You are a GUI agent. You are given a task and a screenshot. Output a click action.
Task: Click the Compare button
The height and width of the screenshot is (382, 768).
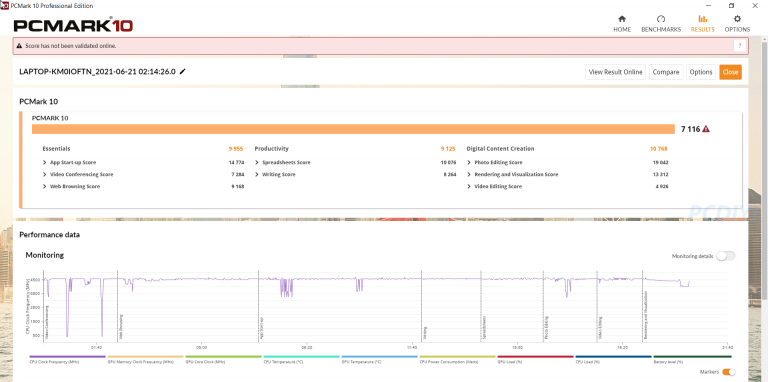point(666,72)
